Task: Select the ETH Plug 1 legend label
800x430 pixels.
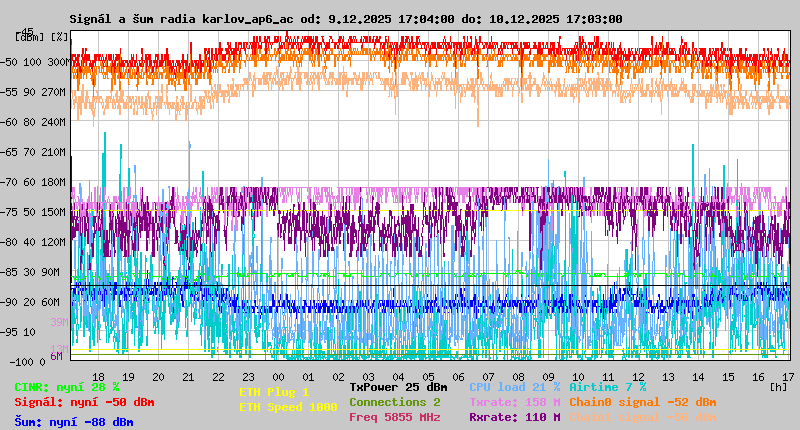Action: click(x=274, y=392)
